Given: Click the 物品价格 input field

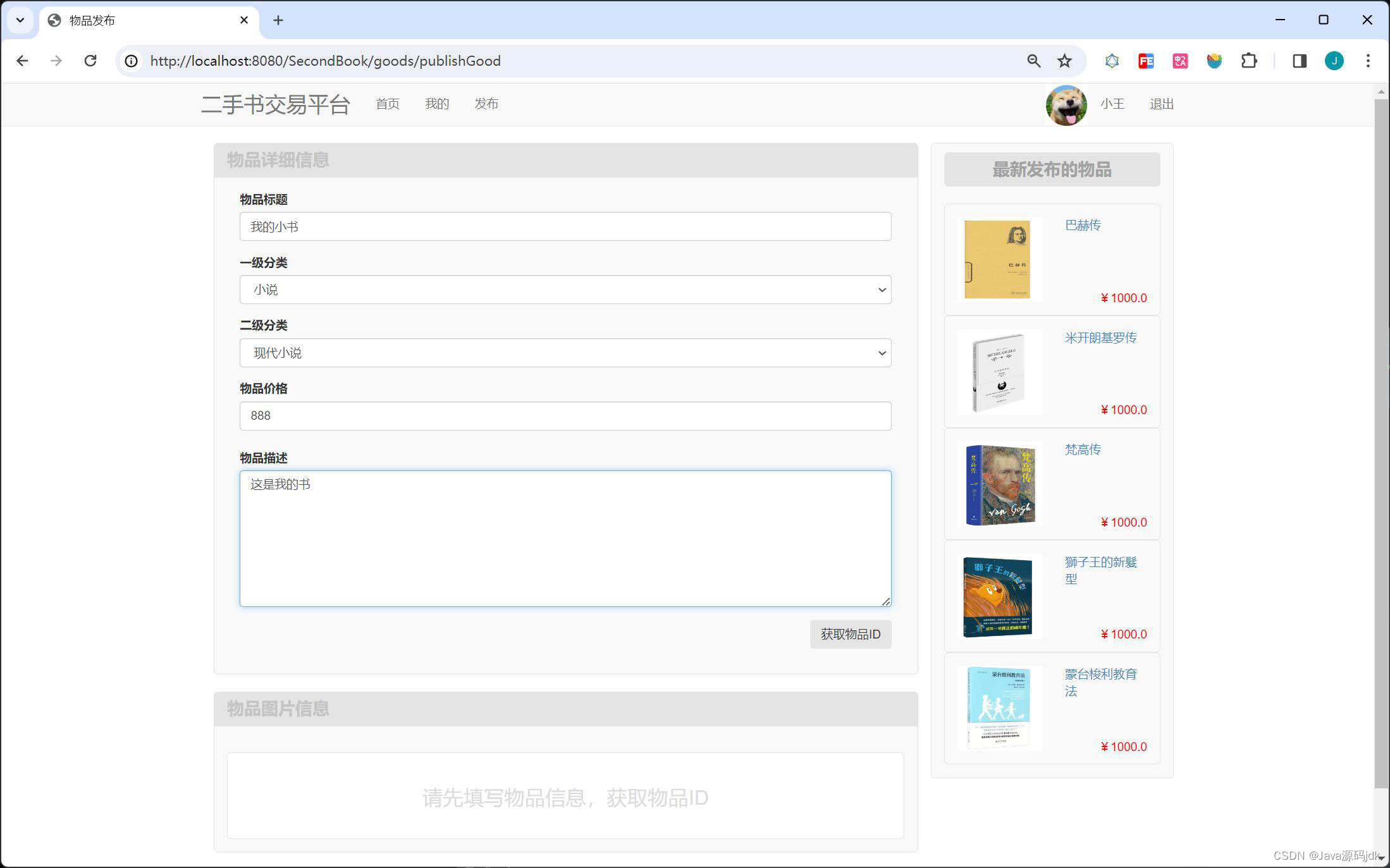Looking at the screenshot, I should [565, 416].
